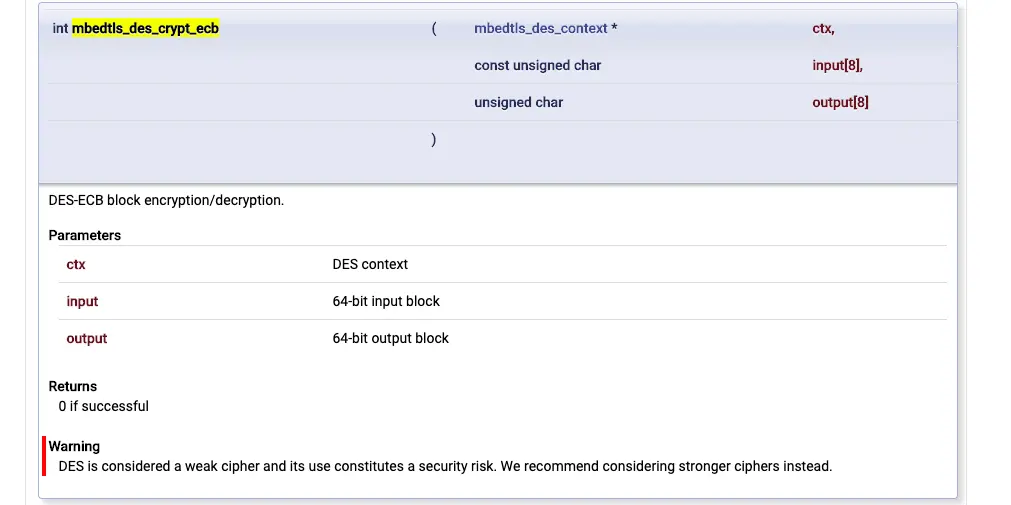Image resolution: width=1011 pixels, height=505 pixels.
Task: Click the ctx parameter name in the table
Action: click(76, 264)
